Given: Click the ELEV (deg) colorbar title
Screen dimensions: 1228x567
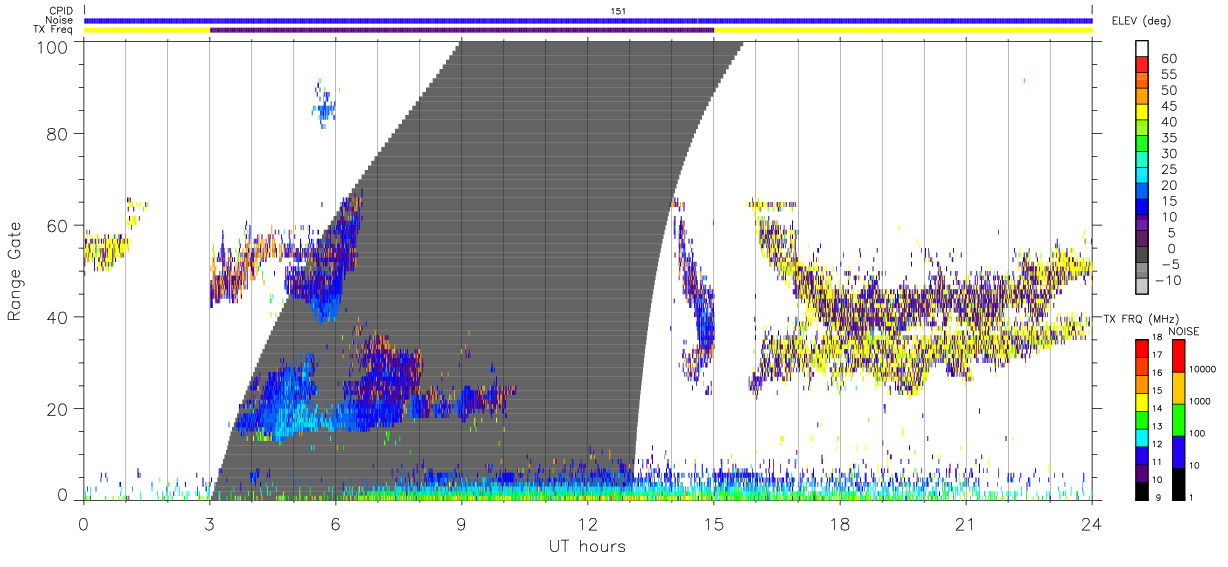Looking at the screenshot, I should click(x=1142, y=20).
